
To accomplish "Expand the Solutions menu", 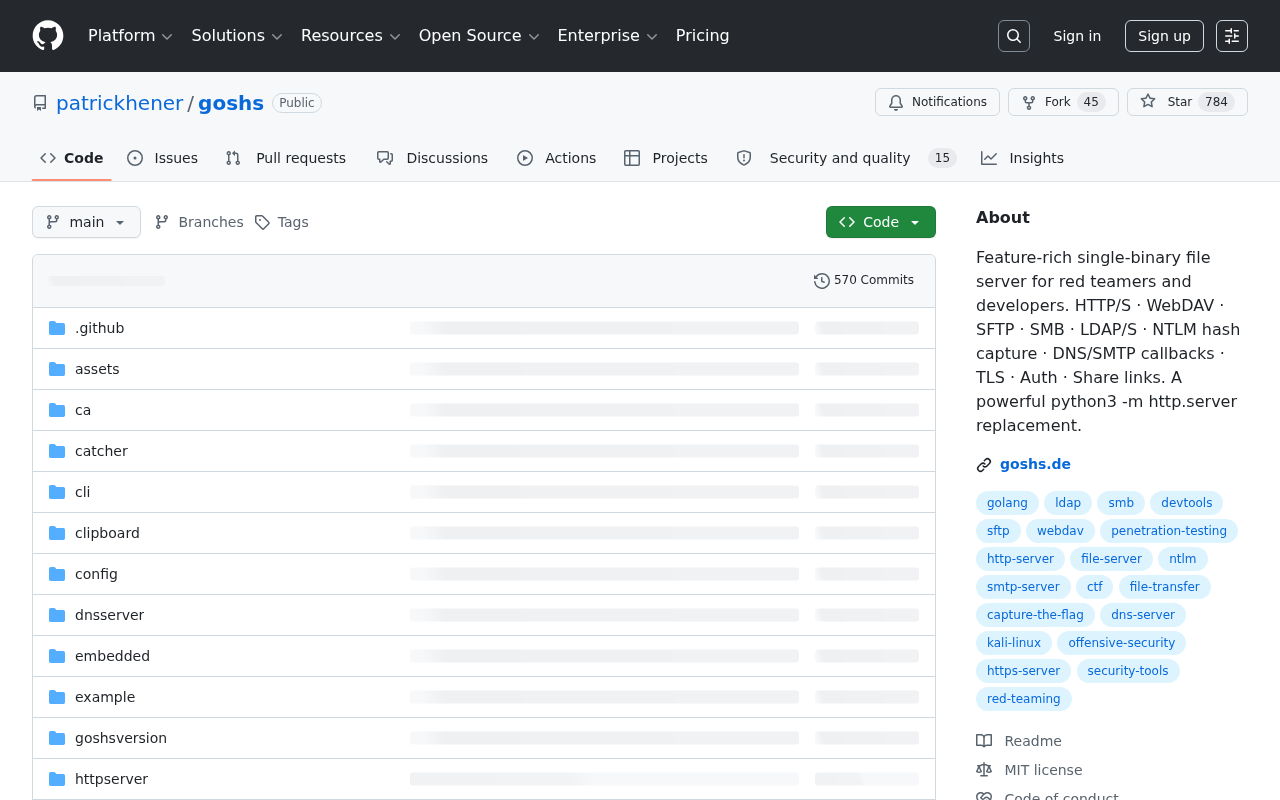I will [x=237, y=36].
